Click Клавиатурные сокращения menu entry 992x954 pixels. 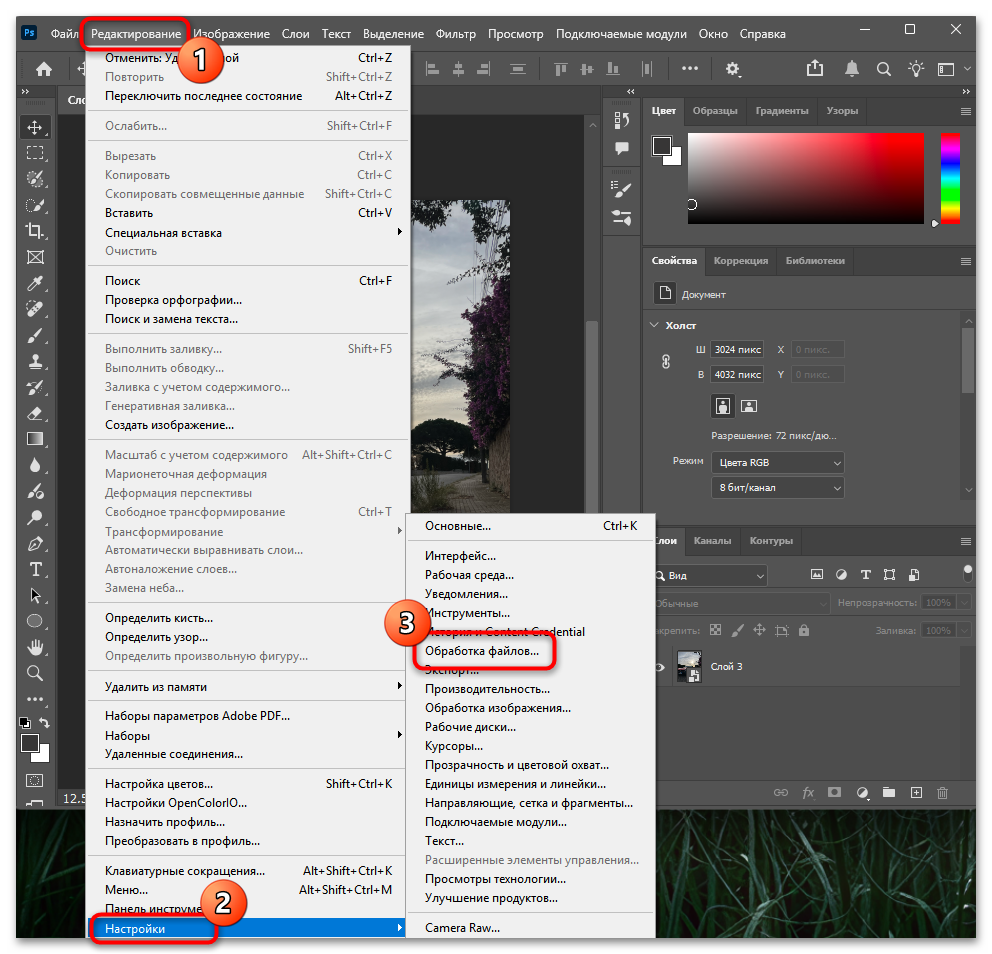[185, 871]
